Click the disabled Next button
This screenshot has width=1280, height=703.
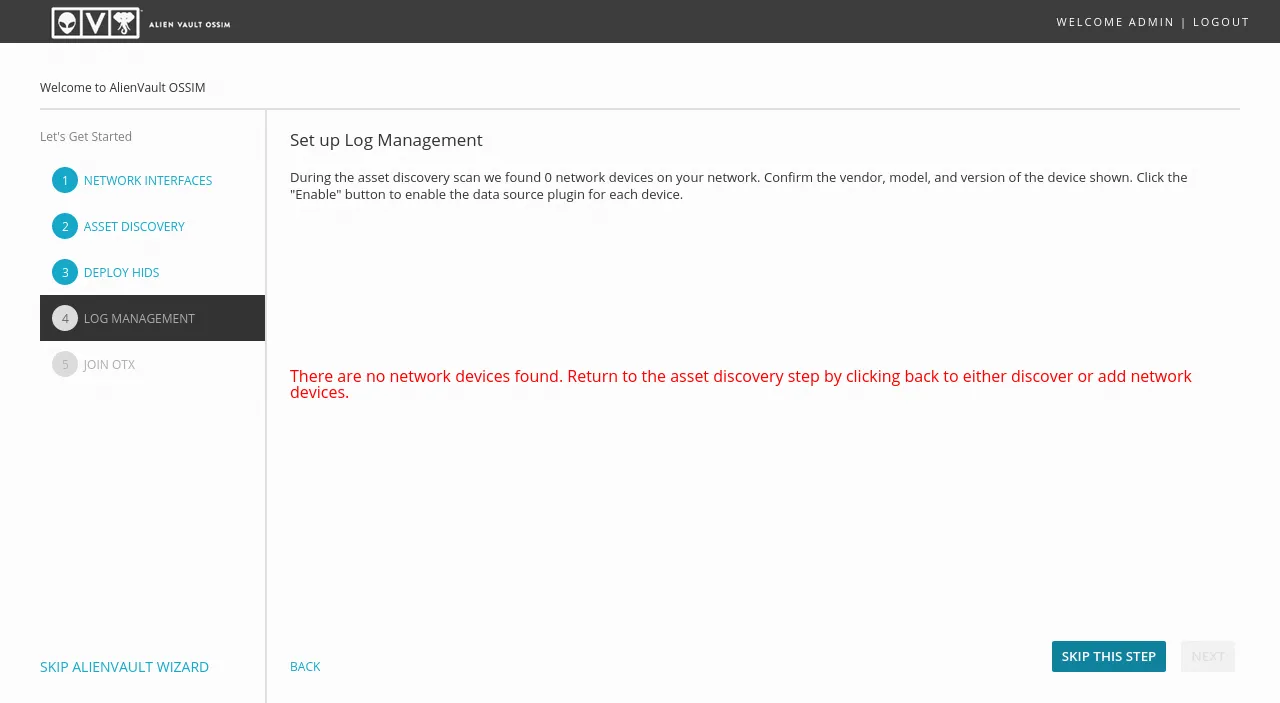point(1208,656)
